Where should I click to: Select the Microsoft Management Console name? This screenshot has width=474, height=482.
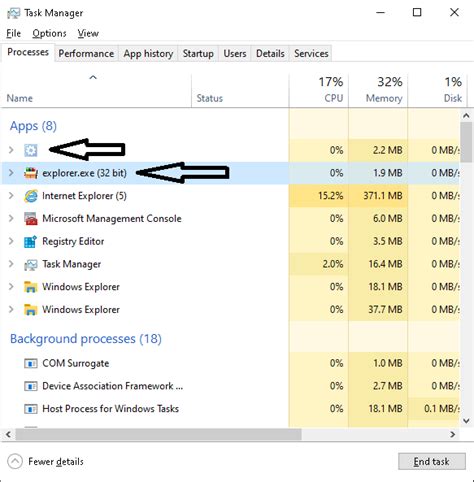tap(112, 219)
